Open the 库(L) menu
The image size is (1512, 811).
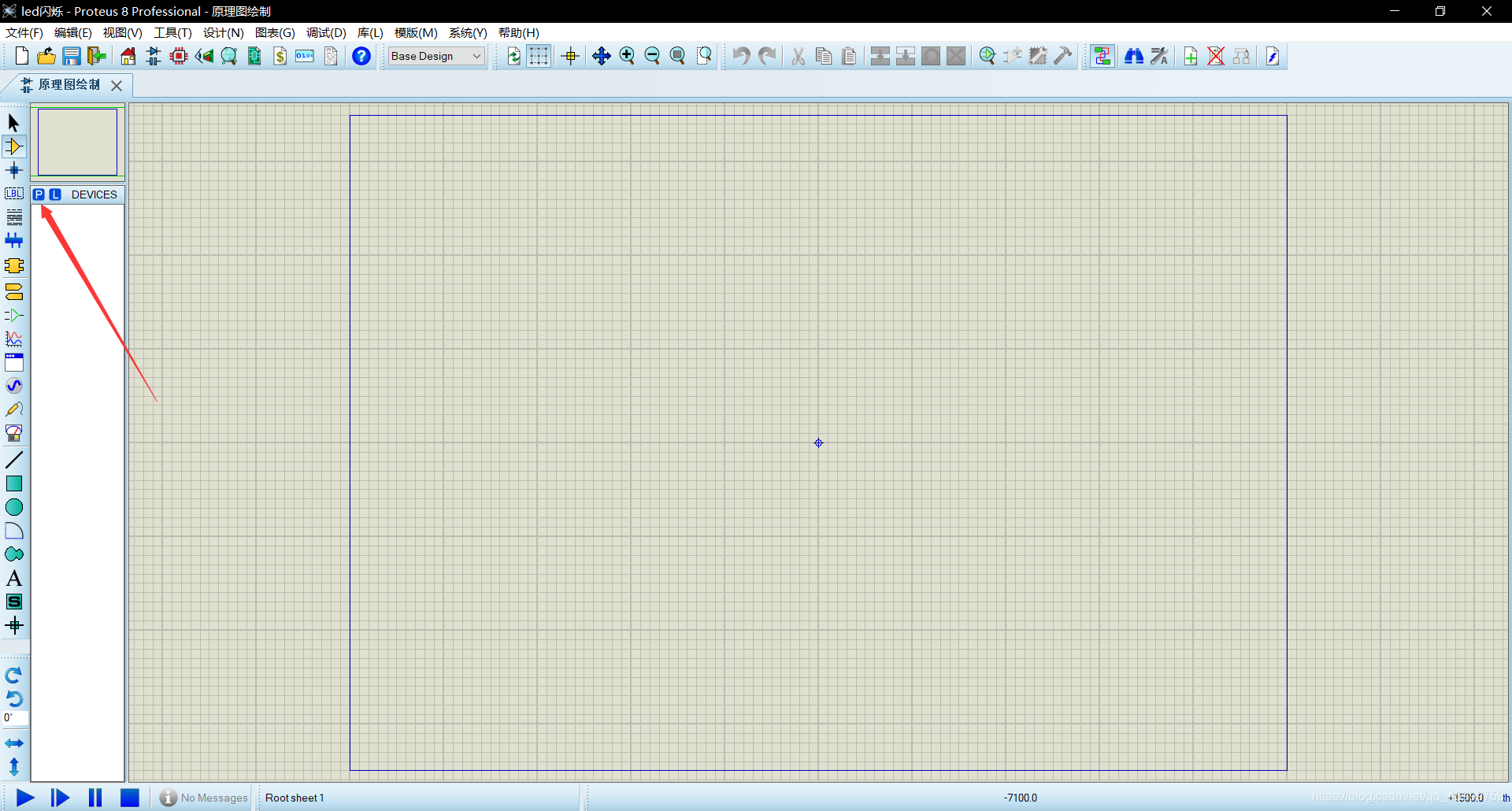370,32
